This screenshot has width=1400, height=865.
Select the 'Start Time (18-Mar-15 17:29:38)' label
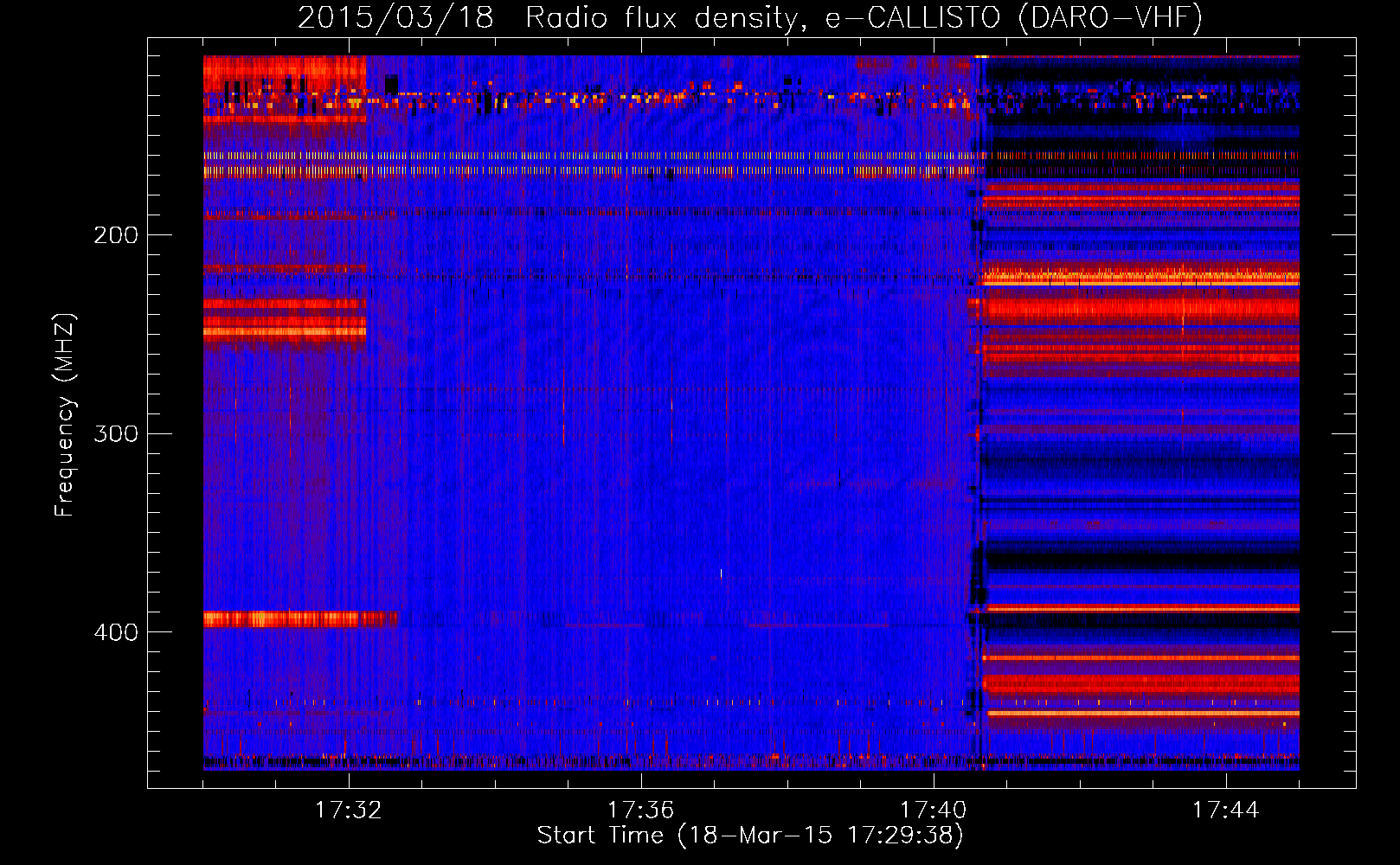750,836
